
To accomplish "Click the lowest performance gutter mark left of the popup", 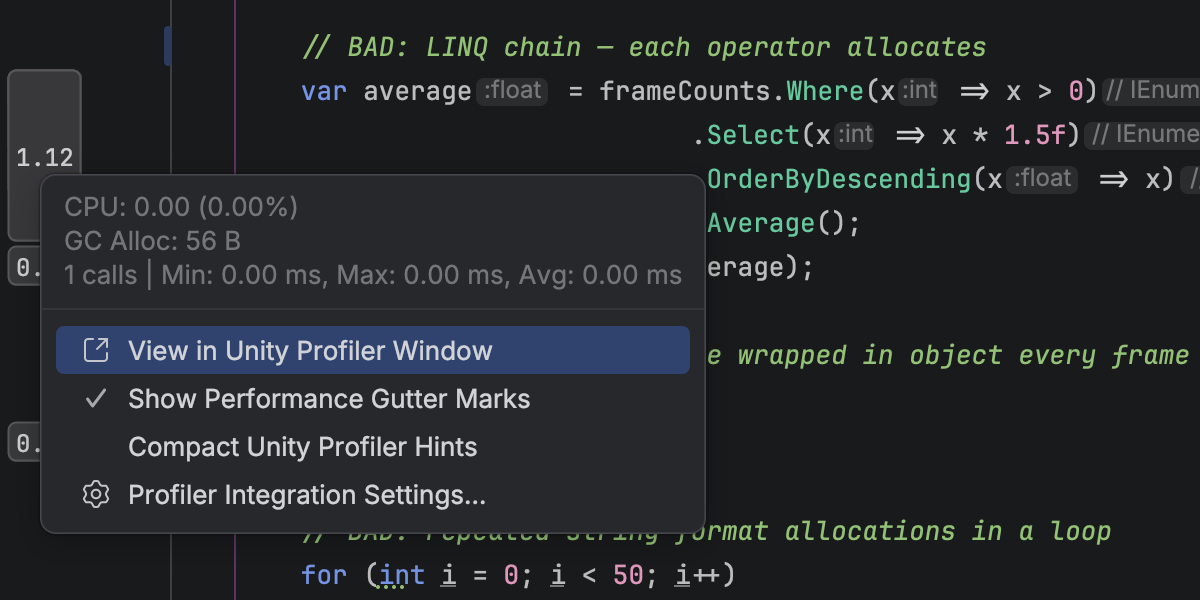I will [x=24, y=441].
